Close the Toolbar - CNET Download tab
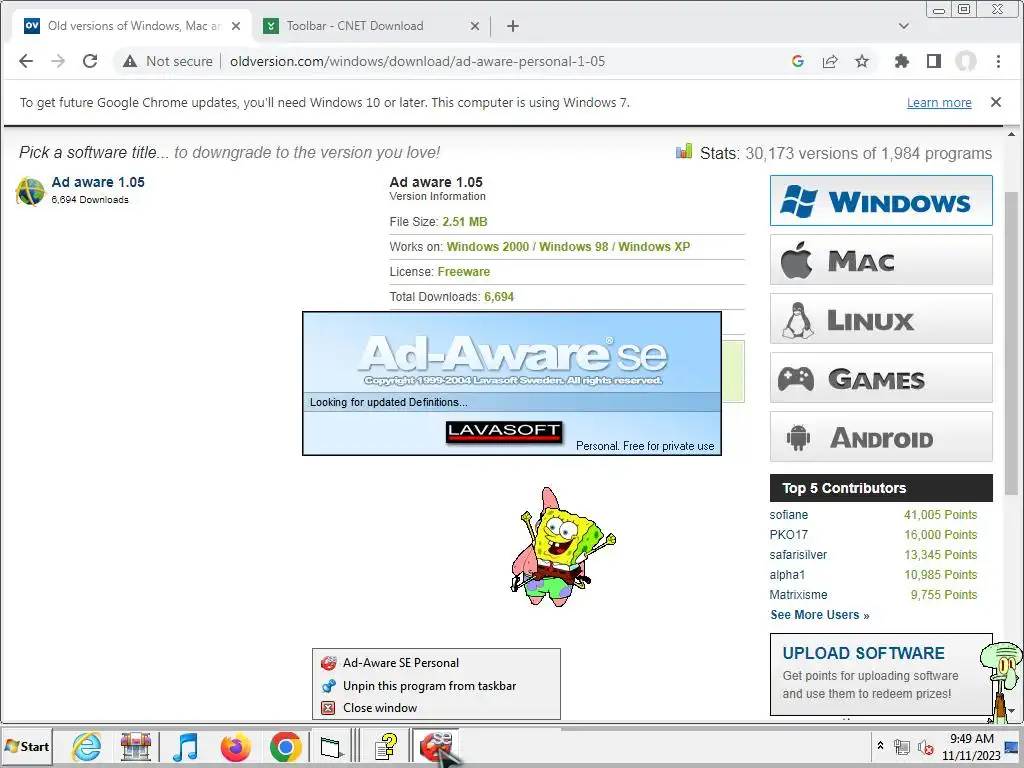 [475, 26]
